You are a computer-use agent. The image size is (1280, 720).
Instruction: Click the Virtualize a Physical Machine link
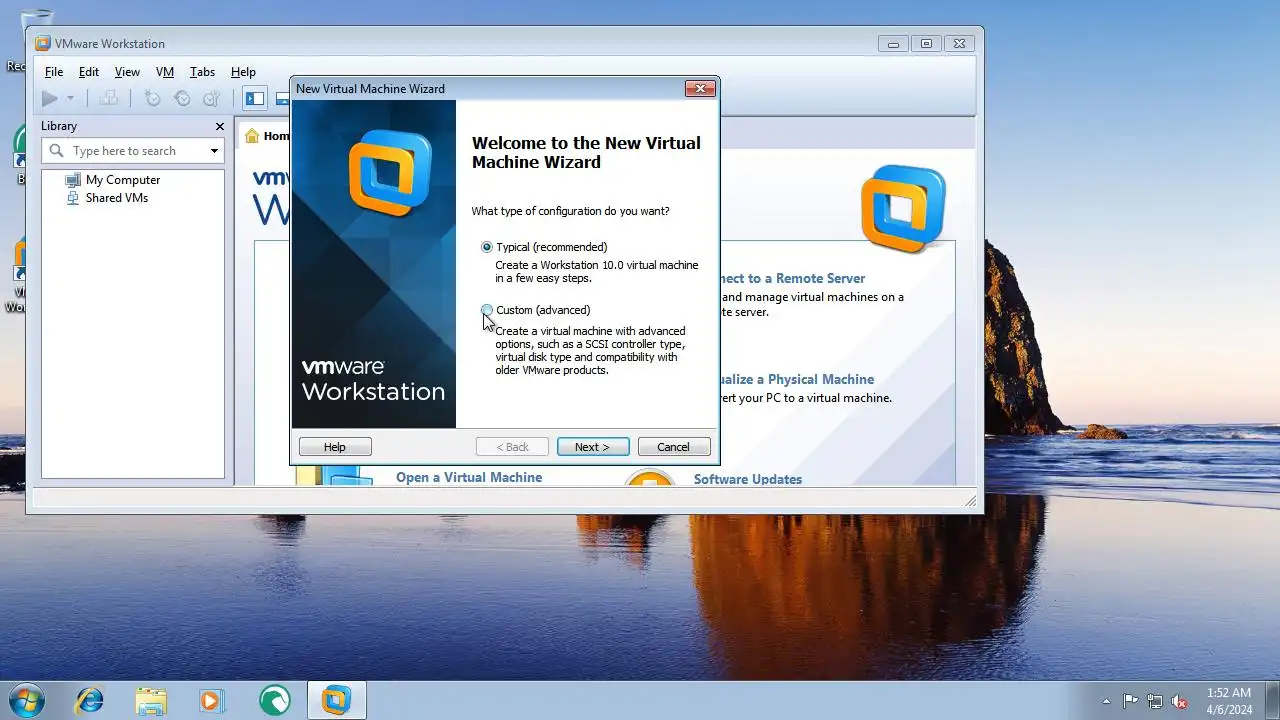coord(796,380)
